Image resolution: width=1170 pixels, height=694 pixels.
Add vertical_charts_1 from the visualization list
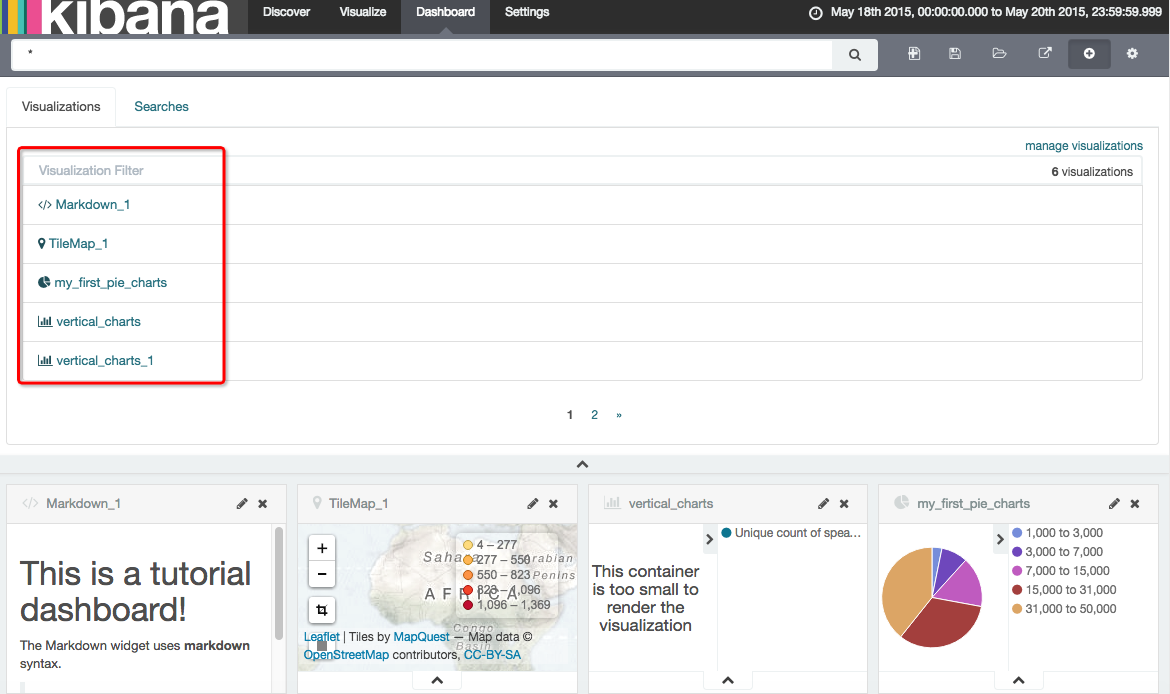click(104, 361)
